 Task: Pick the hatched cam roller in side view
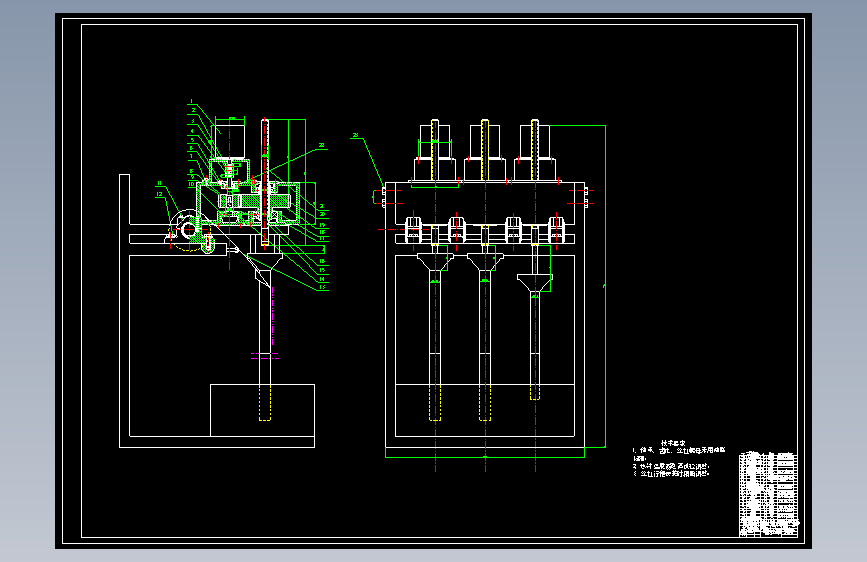pos(189,229)
